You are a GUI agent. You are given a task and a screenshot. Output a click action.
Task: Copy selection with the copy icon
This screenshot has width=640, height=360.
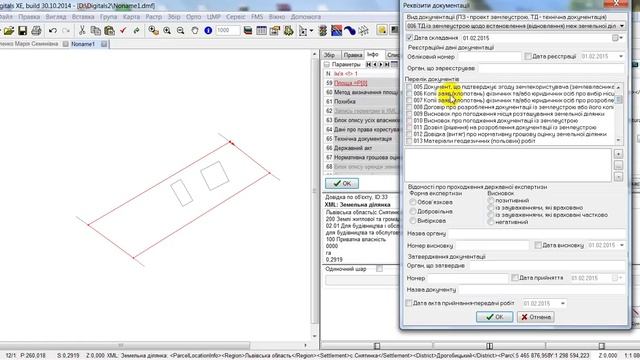pyautogui.click(x=96, y=31)
